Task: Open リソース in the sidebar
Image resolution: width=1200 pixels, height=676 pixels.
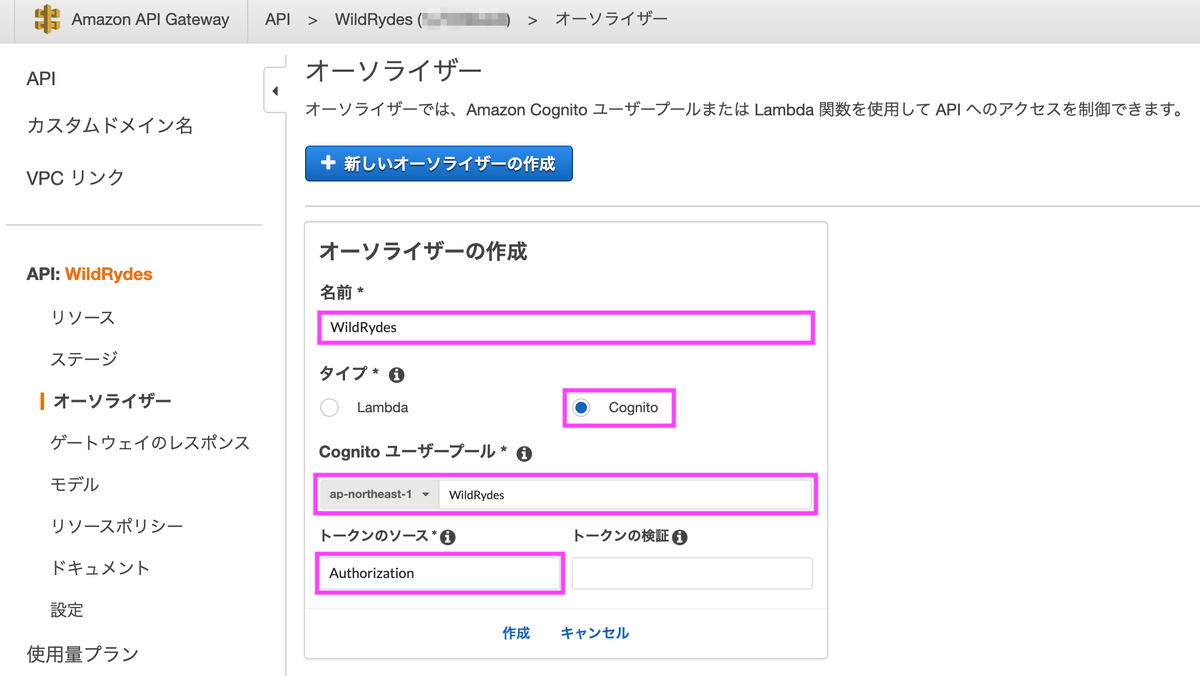Action: [x=83, y=317]
